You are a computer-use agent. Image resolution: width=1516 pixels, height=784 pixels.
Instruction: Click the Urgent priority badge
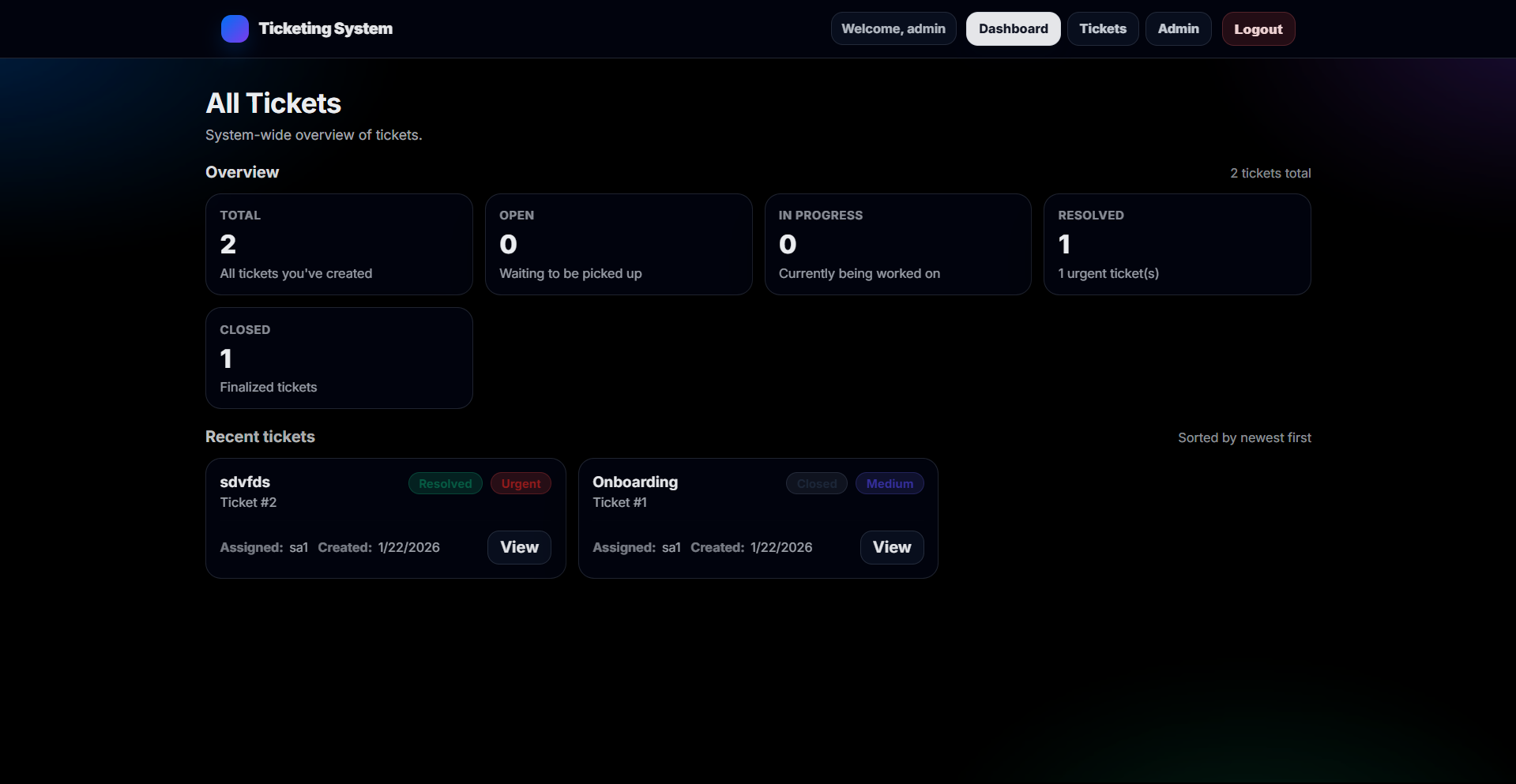(x=521, y=482)
